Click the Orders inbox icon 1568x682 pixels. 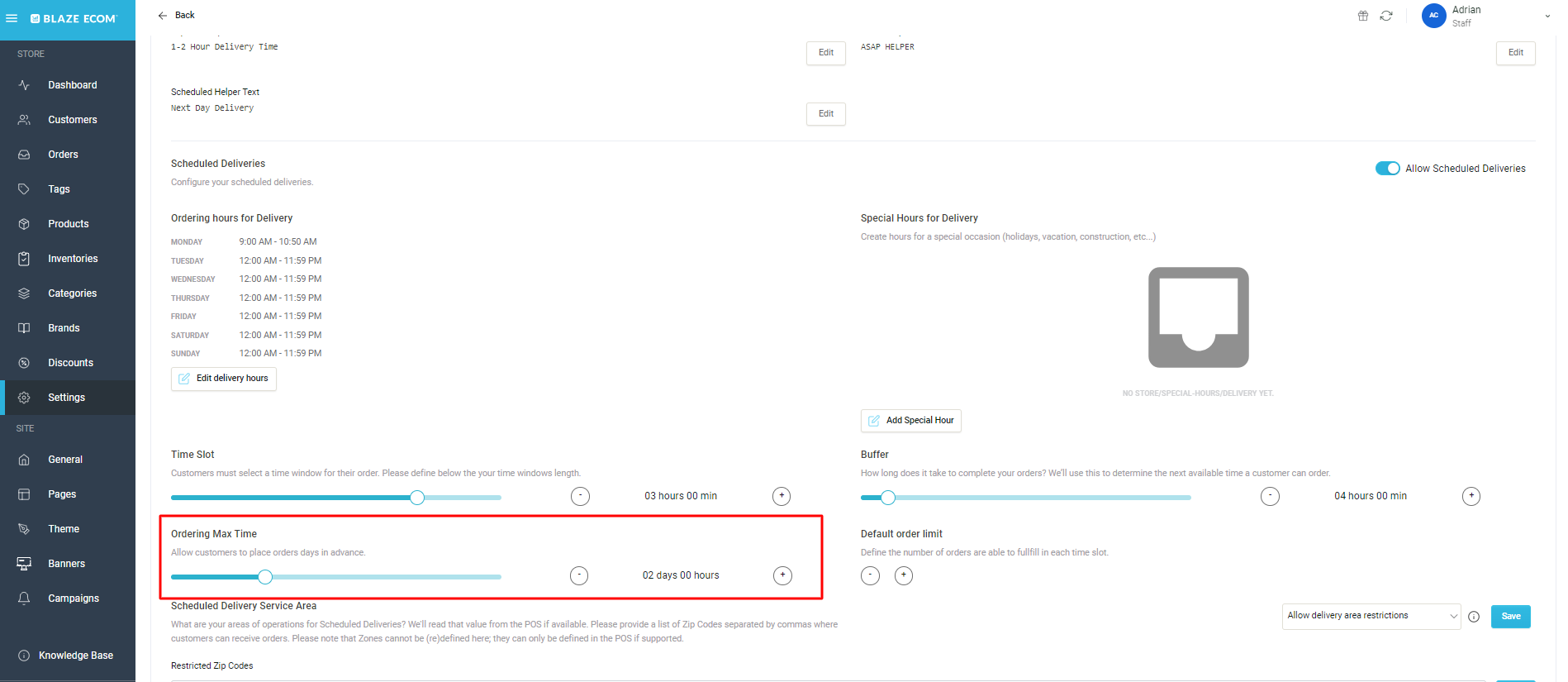(x=24, y=155)
